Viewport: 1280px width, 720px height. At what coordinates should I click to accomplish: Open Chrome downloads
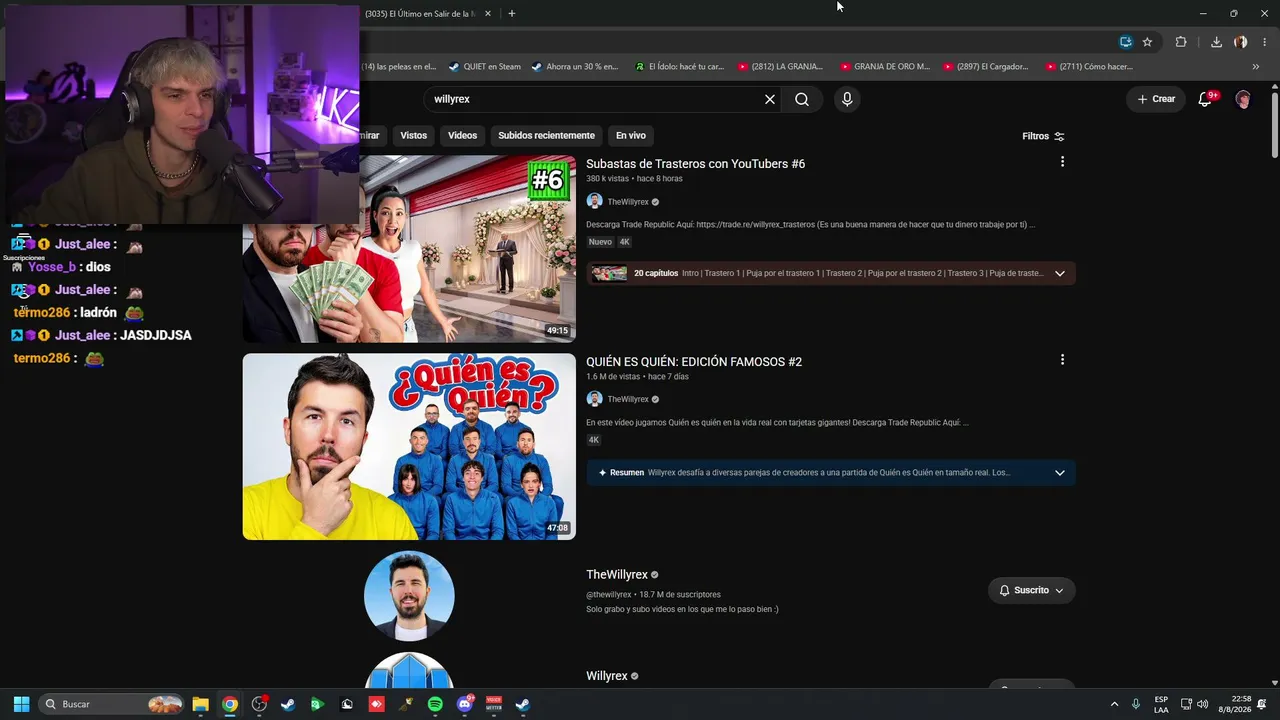click(x=1216, y=42)
